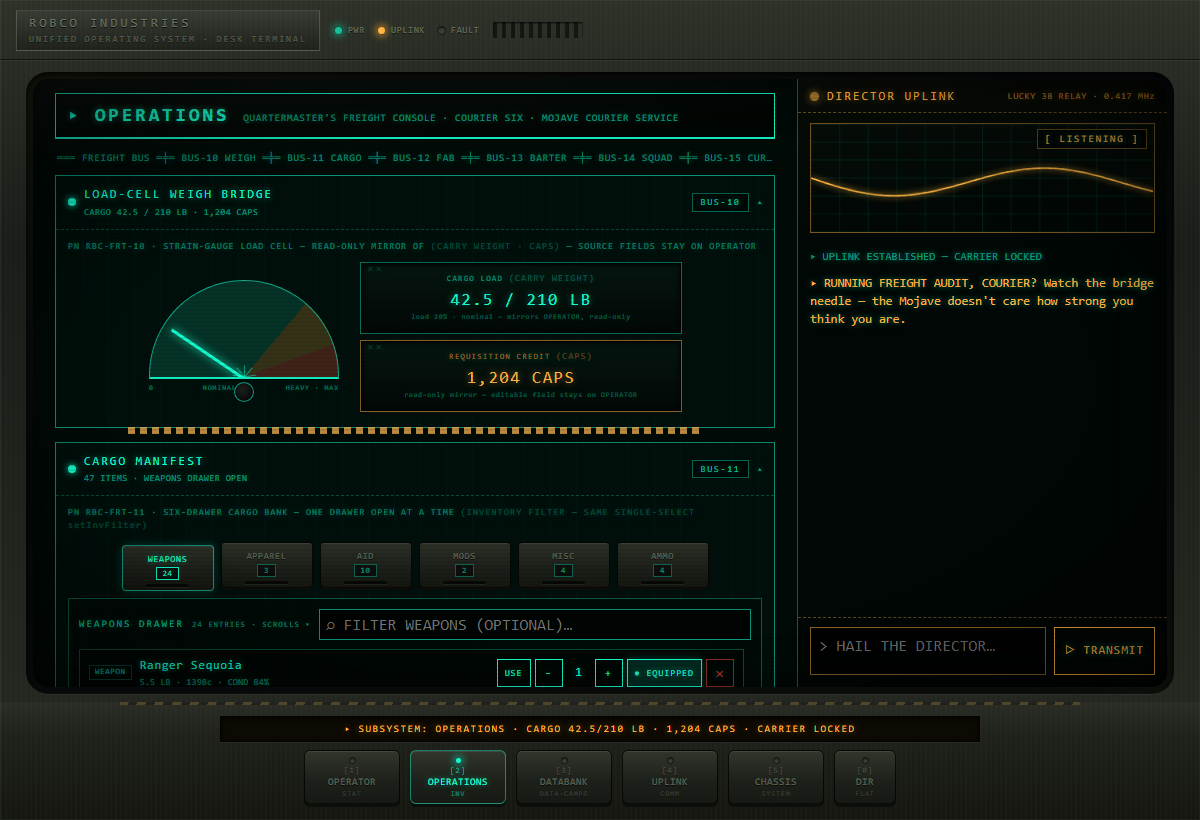Screen dimensions: 1200x820
Task: Open the Weapons drawer
Action: tap(168, 567)
